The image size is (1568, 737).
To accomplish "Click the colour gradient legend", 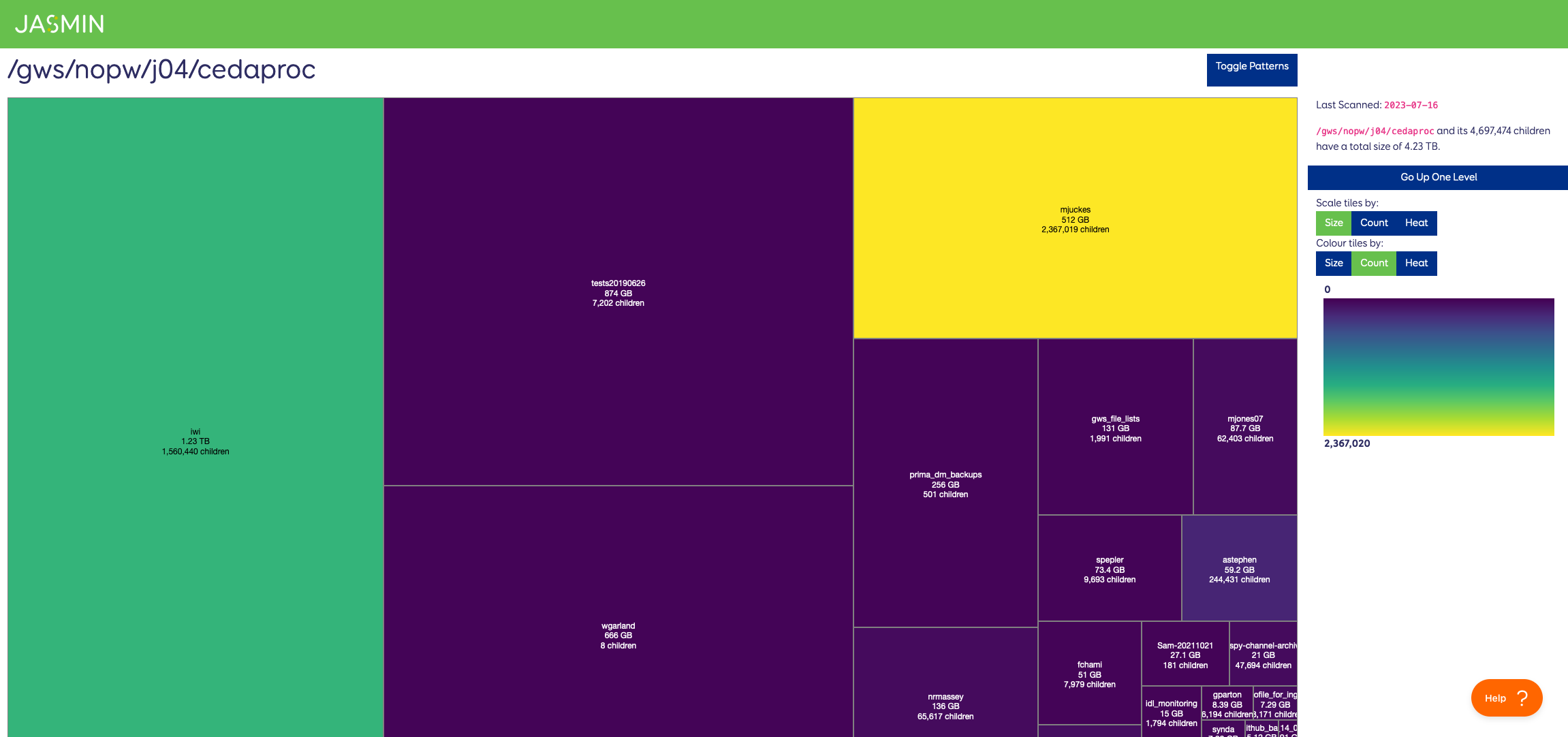I will [1438, 366].
